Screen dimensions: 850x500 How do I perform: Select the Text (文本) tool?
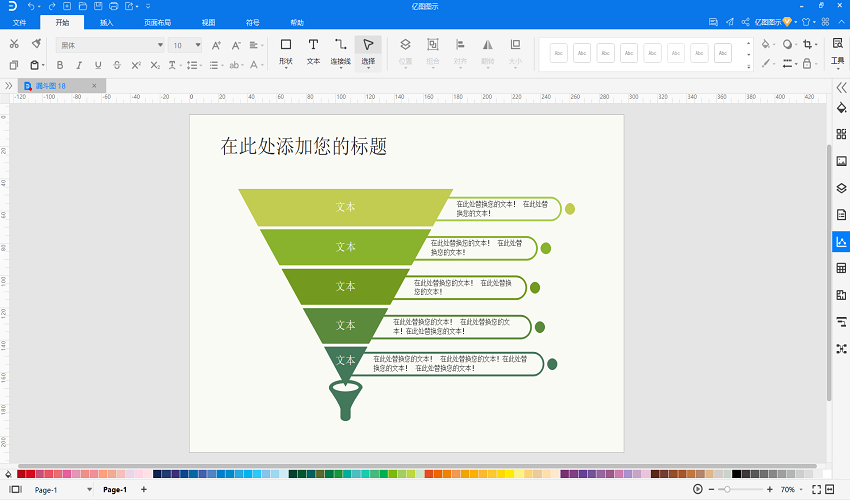pyautogui.click(x=313, y=52)
